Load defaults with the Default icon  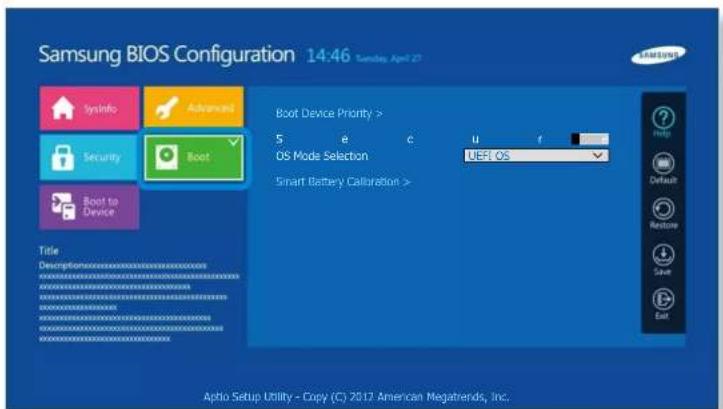(x=663, y=164)
